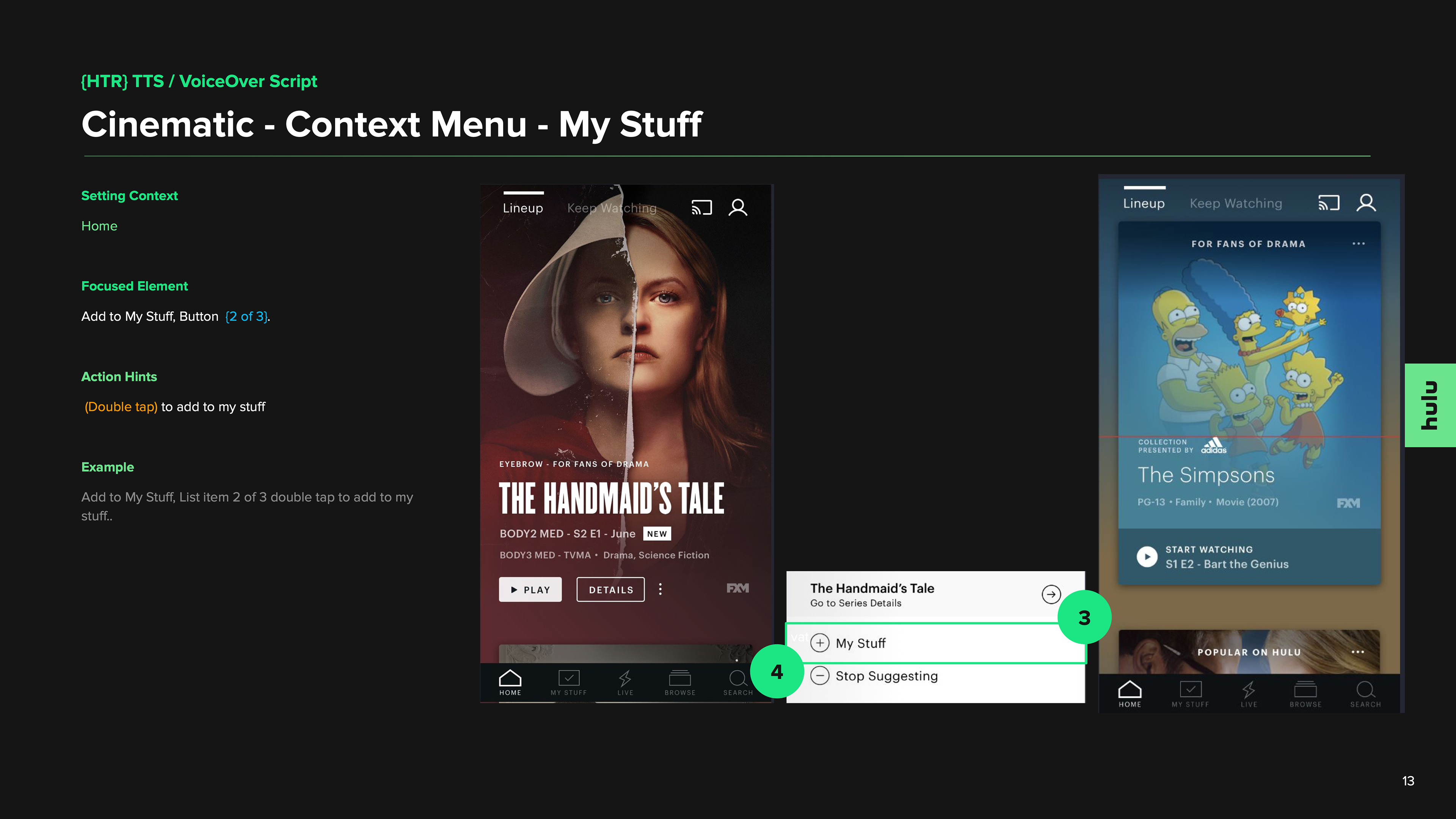Open more options on the For Fans of Drama card
Viewport: 1456px width, 819px height.
[x=1358, y=243]
